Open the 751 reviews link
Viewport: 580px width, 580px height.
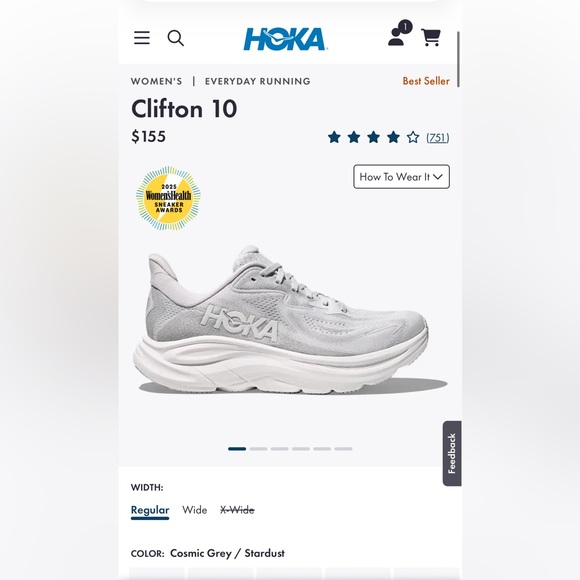tap(438, 138)
